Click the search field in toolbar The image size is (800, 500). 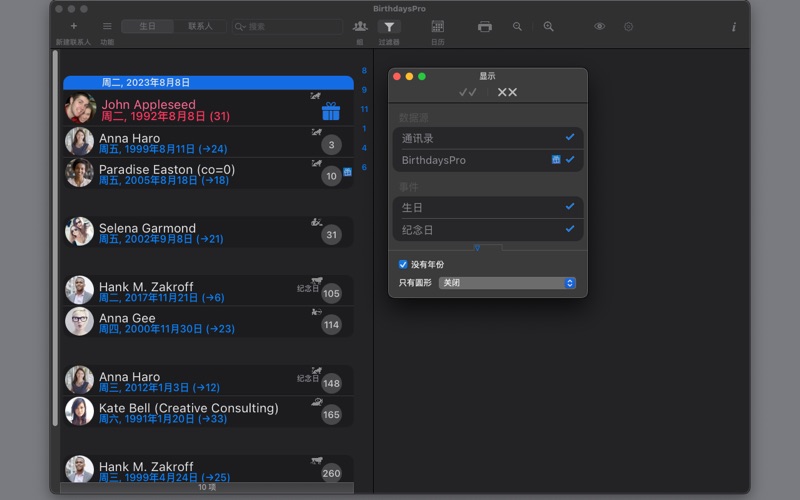290,27
